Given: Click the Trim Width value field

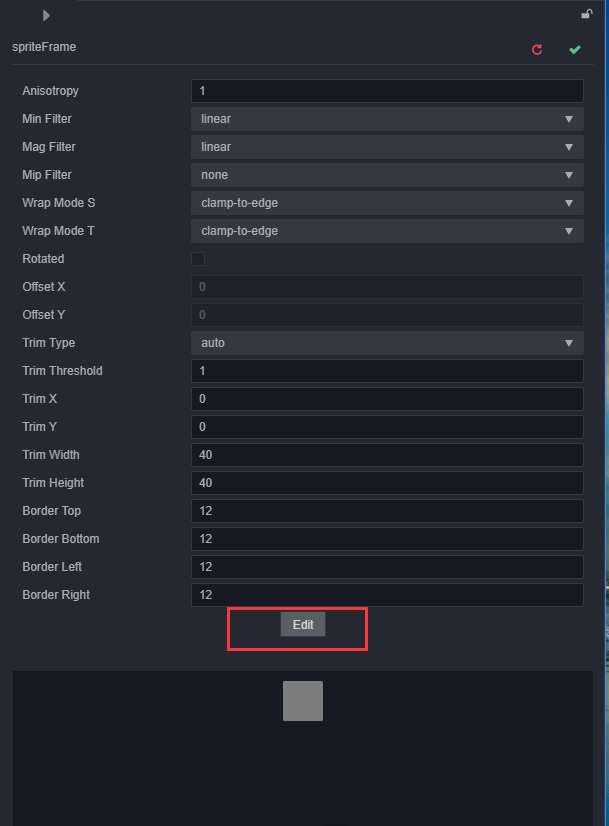Looking at the screenshot, I should 386,455.
